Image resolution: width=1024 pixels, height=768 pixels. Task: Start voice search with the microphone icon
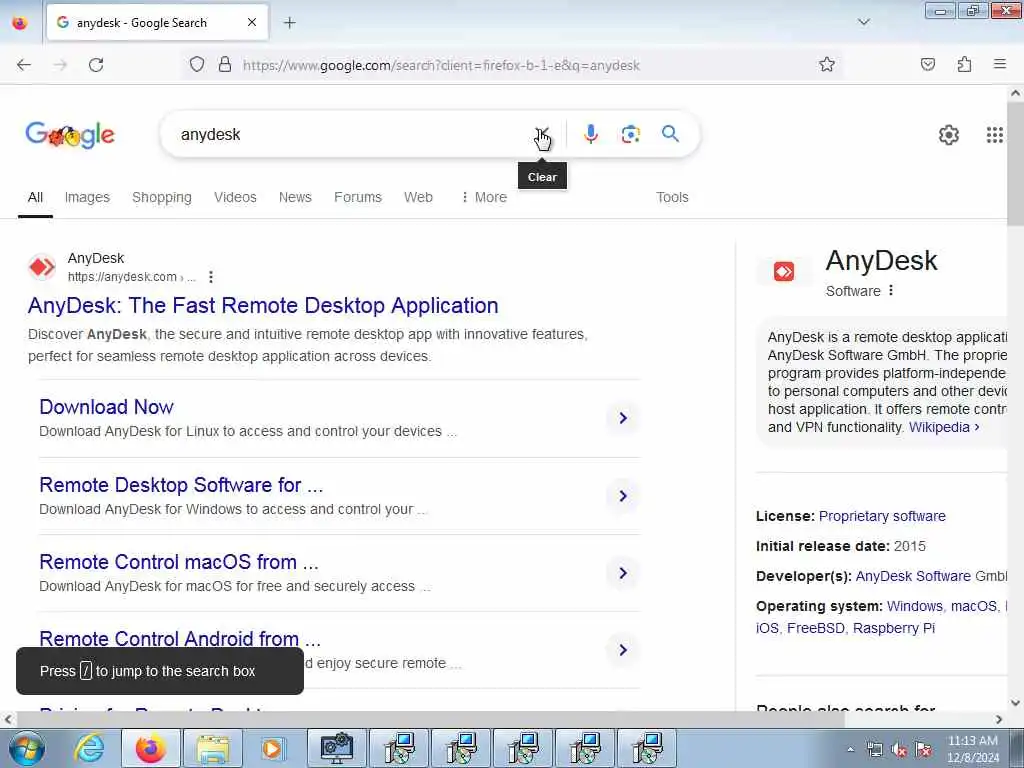(x=590, y=134)
